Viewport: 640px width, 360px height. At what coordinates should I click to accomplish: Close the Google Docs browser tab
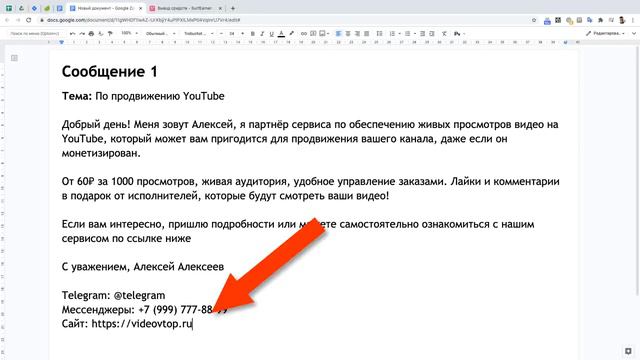[x=140, y=8]
